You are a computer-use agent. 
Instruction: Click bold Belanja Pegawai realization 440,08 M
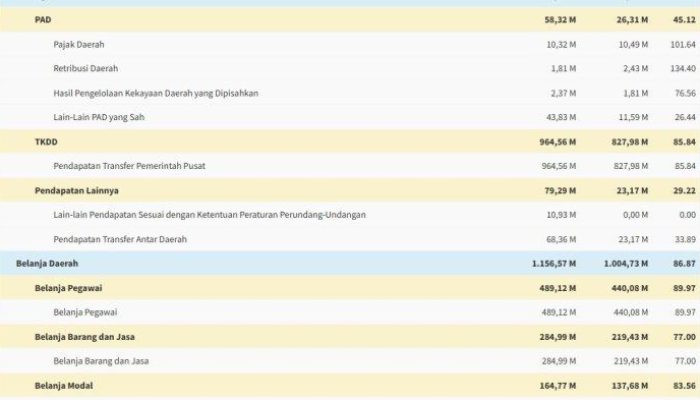(629, 288)
